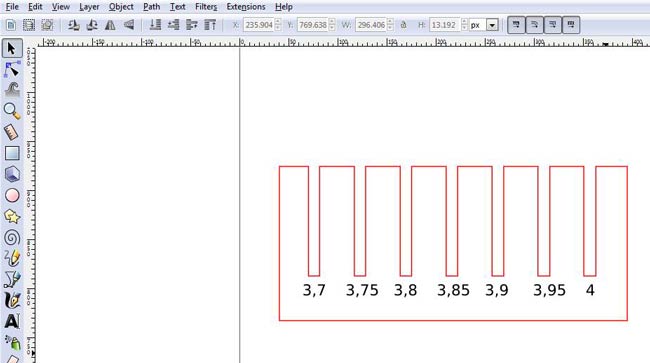Raise selection to top
Viewport: 650px width, 363px height.
coord(210,25)
